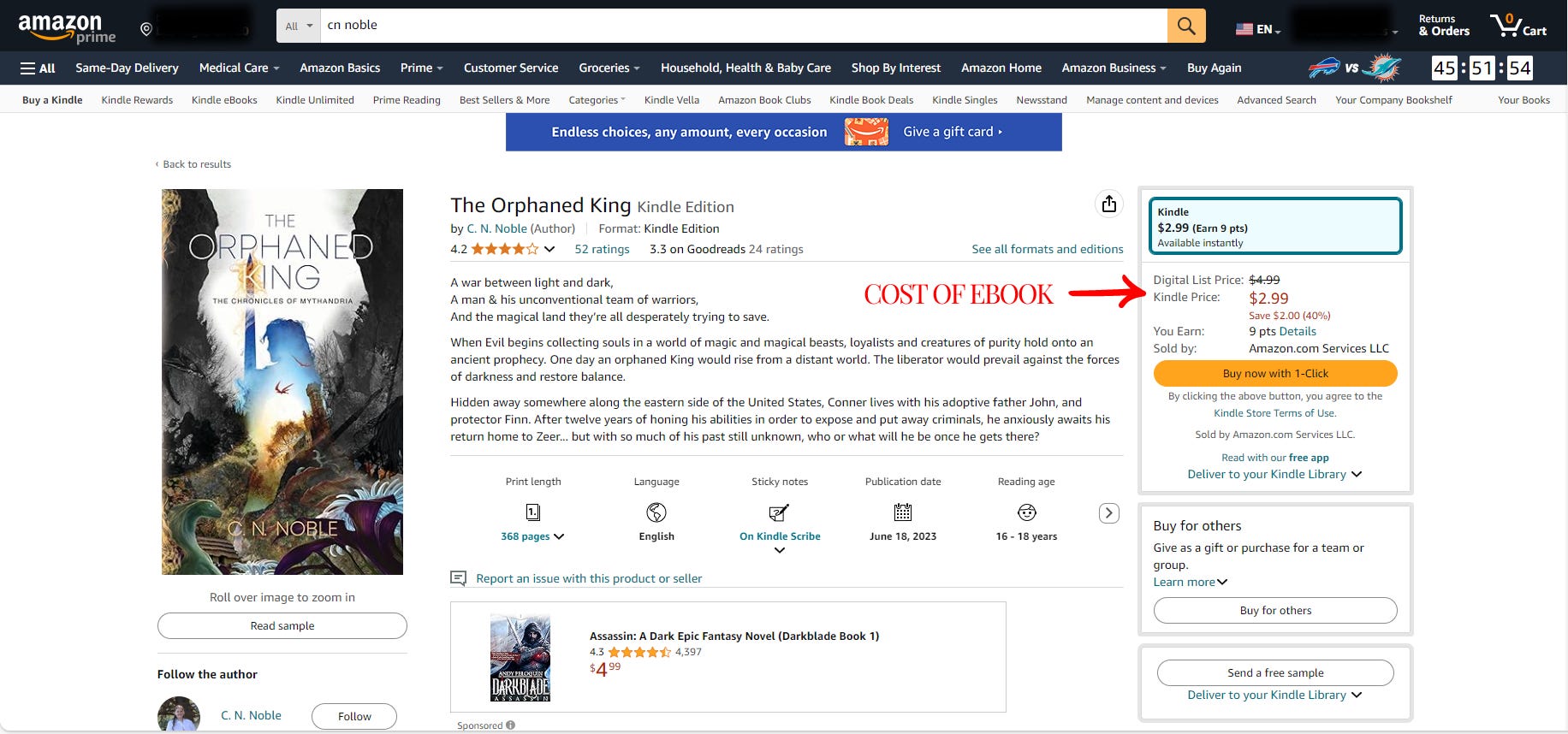Expand the Medical Care menu
Screen dimensions: 1568x734
239,68
